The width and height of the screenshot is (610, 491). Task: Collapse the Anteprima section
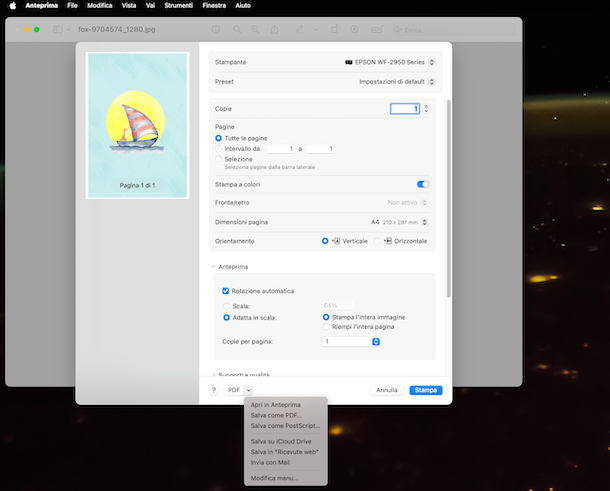pos(214,267)
